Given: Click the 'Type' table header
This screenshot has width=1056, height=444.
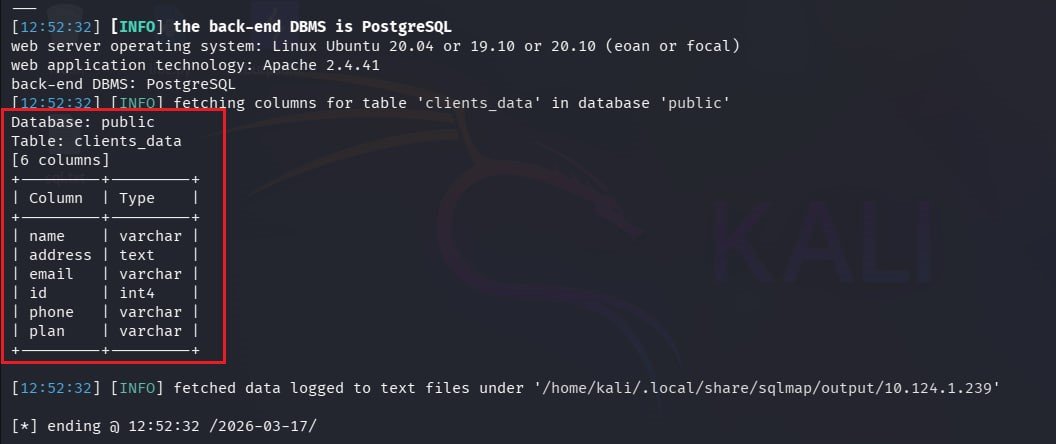Looking at the screenshot, I should pyautogui.click(x=137, y=198).
